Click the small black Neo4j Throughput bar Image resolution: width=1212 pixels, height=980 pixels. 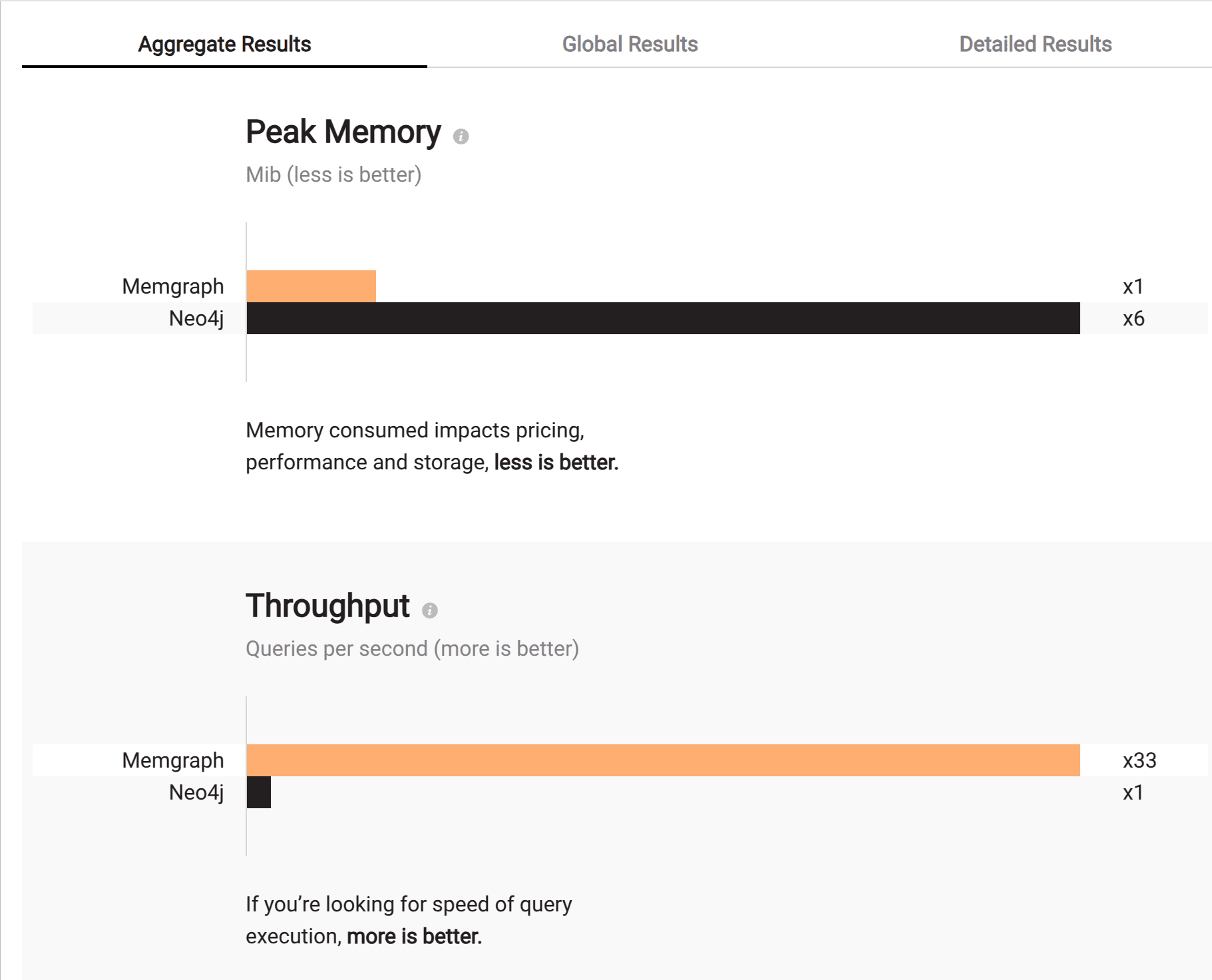259,792
